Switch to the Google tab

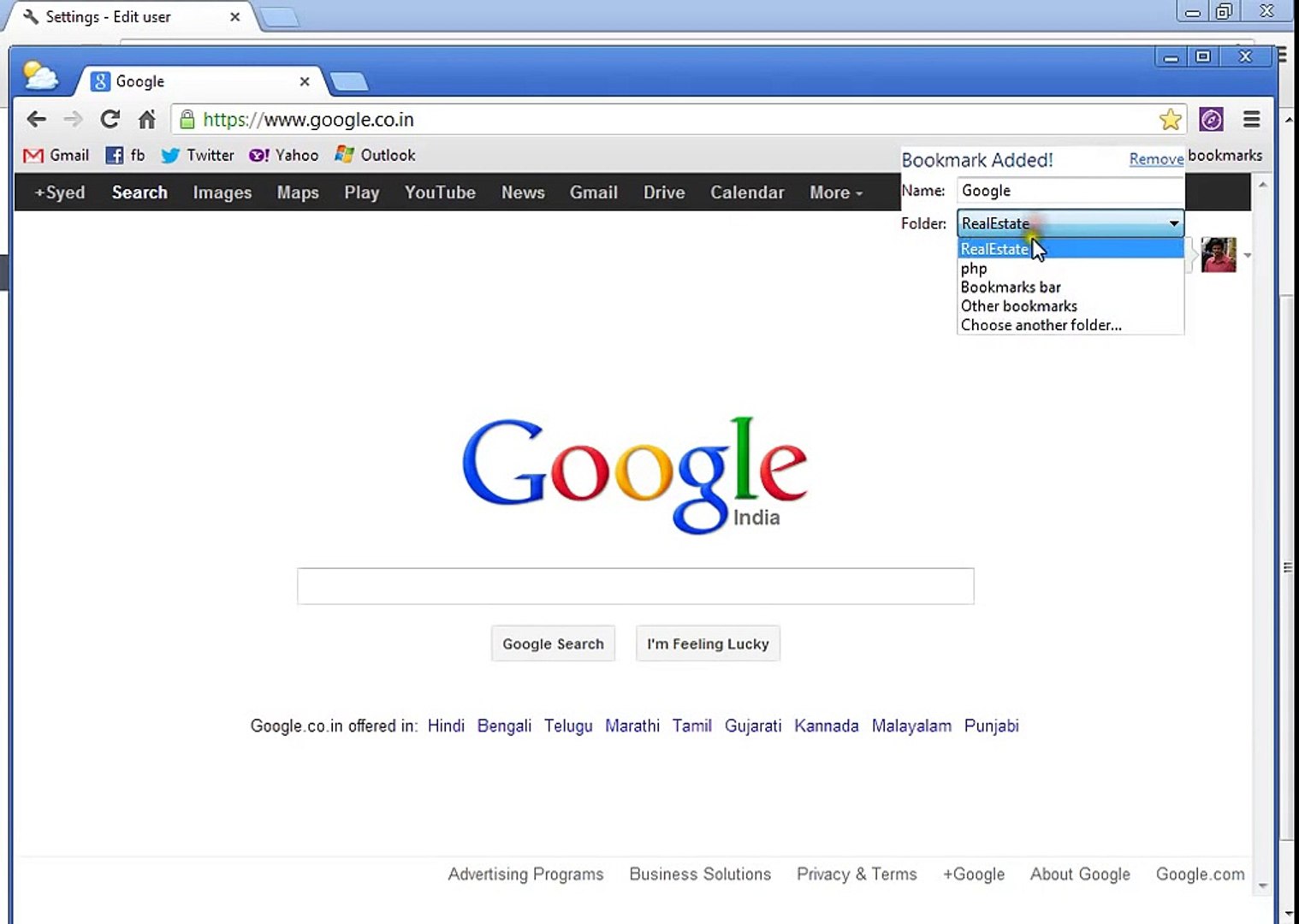pos(200,81)
